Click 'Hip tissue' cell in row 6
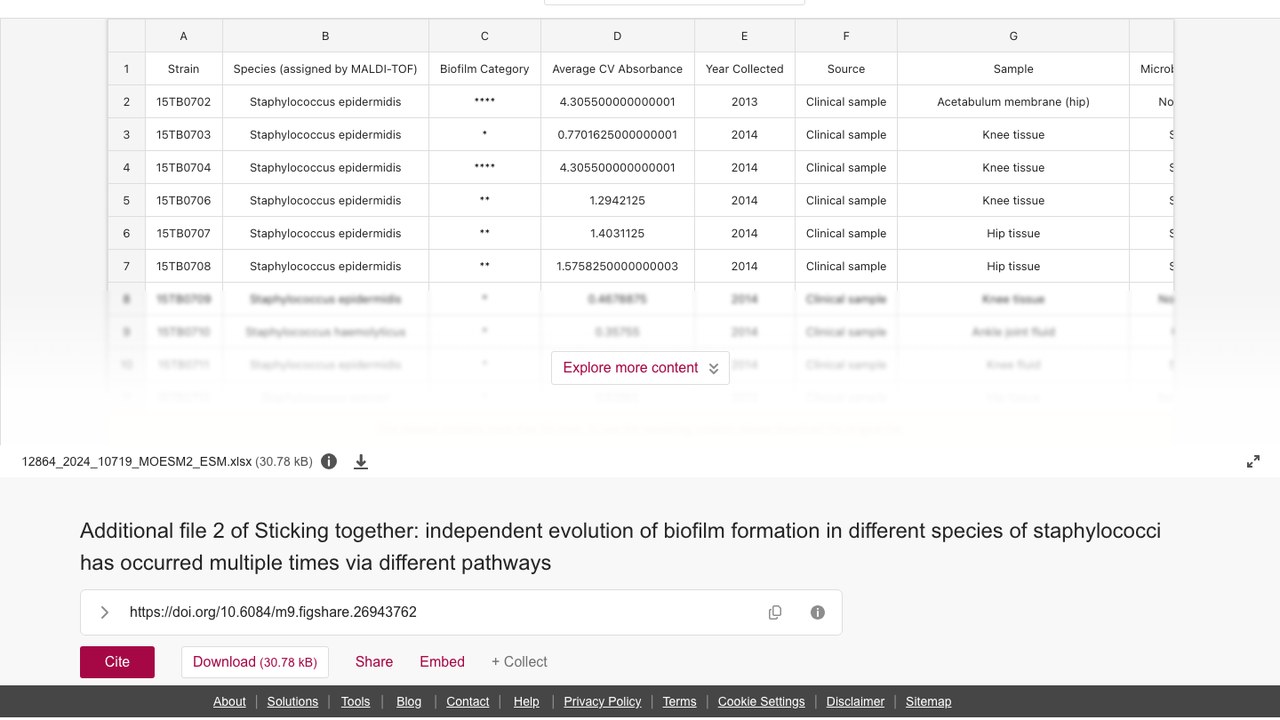The image size is (1280, 720). click(x=1013, y=233)
